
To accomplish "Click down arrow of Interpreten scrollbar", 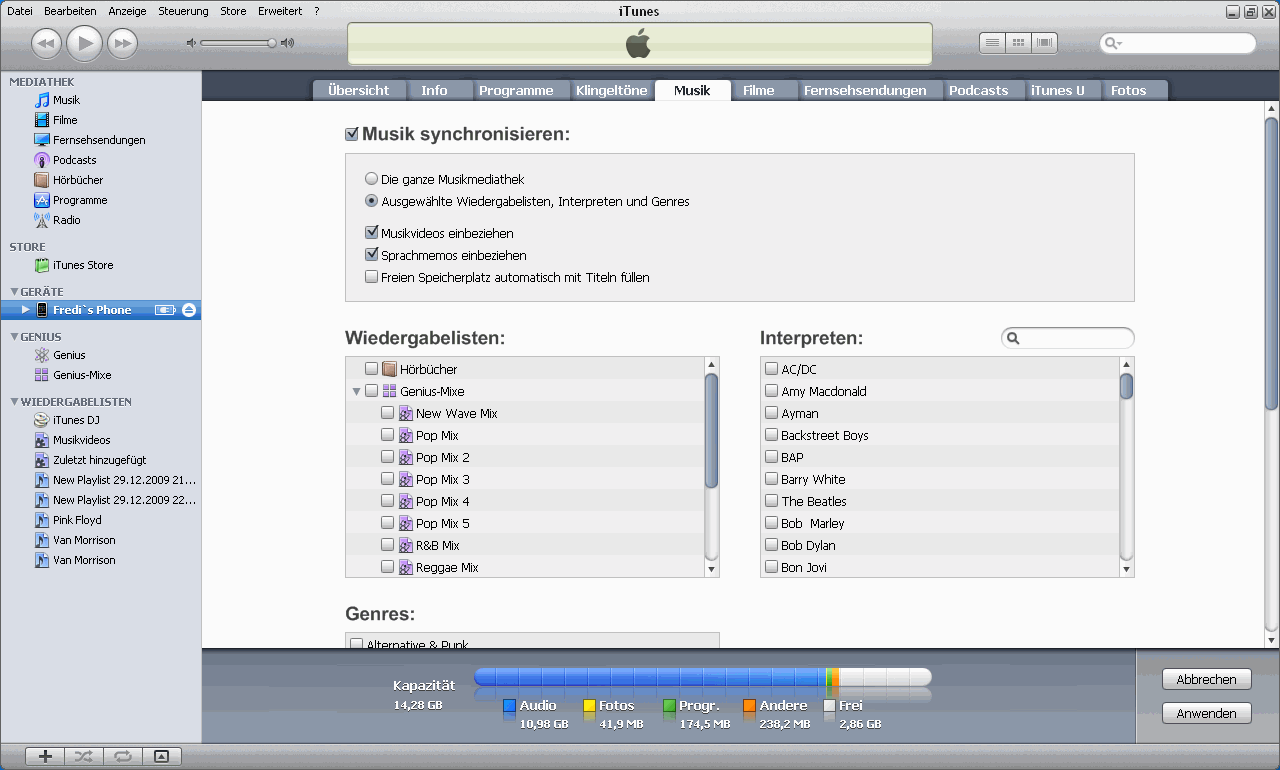I will click(x=1127, y=569).
